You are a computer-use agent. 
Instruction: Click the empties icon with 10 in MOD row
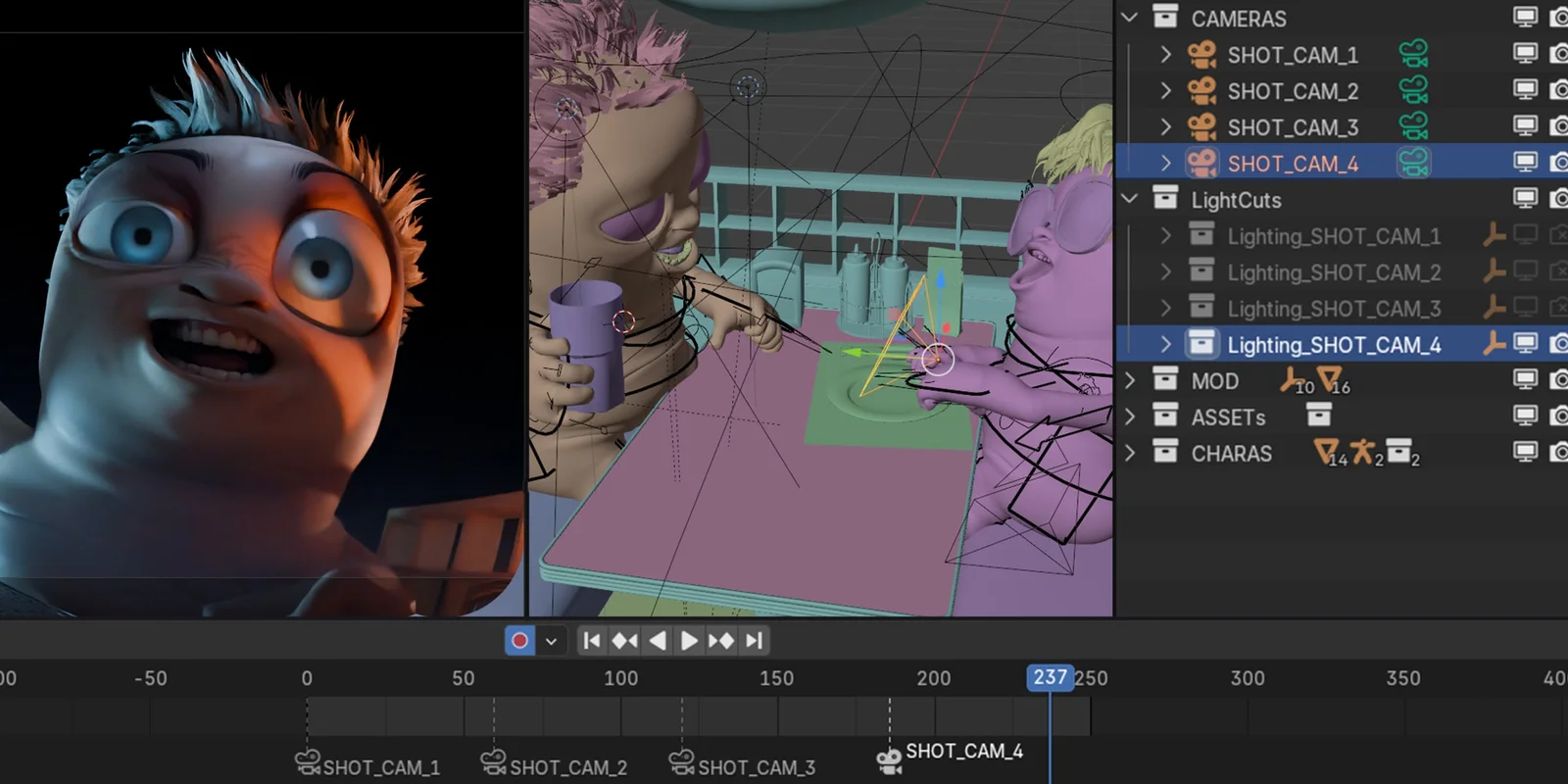[x=1293, y=378]
